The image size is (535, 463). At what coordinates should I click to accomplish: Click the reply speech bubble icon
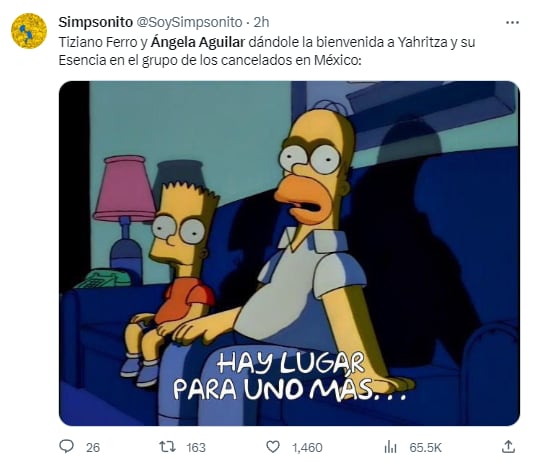click(x=66, y=446)
